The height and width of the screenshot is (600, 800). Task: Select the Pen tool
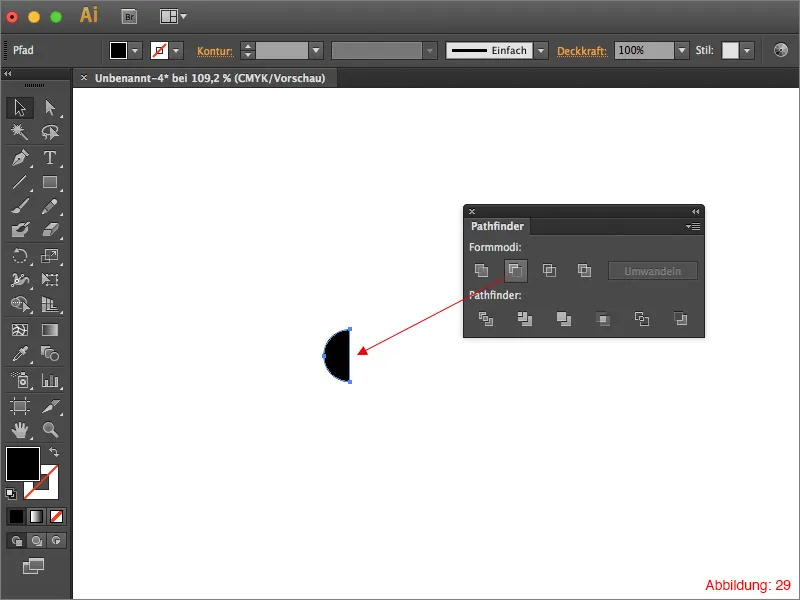pyautogui.click(x=20, y=158)
